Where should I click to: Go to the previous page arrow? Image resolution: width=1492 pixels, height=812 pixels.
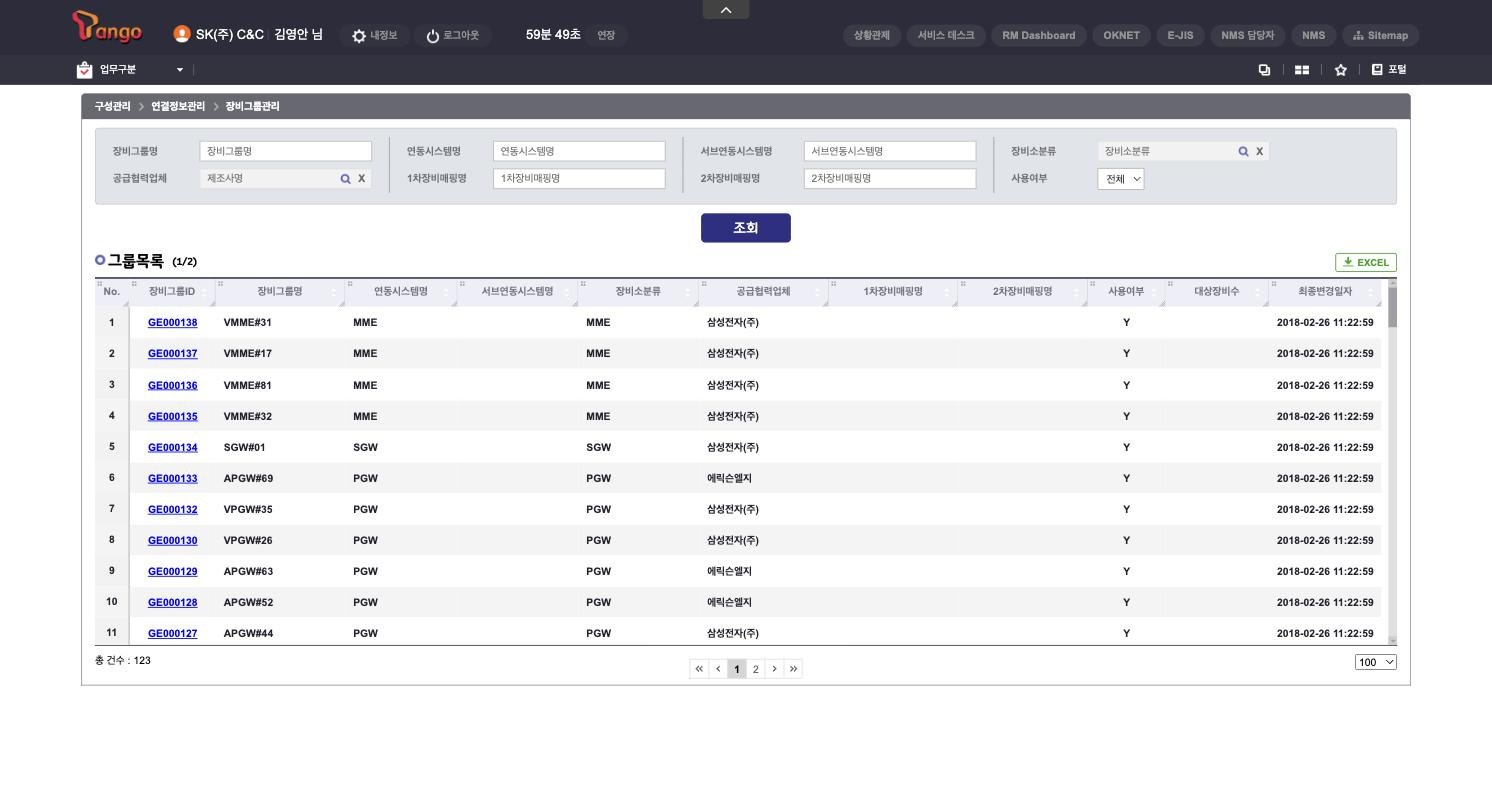pyautogui.click(x=718, y=669)
